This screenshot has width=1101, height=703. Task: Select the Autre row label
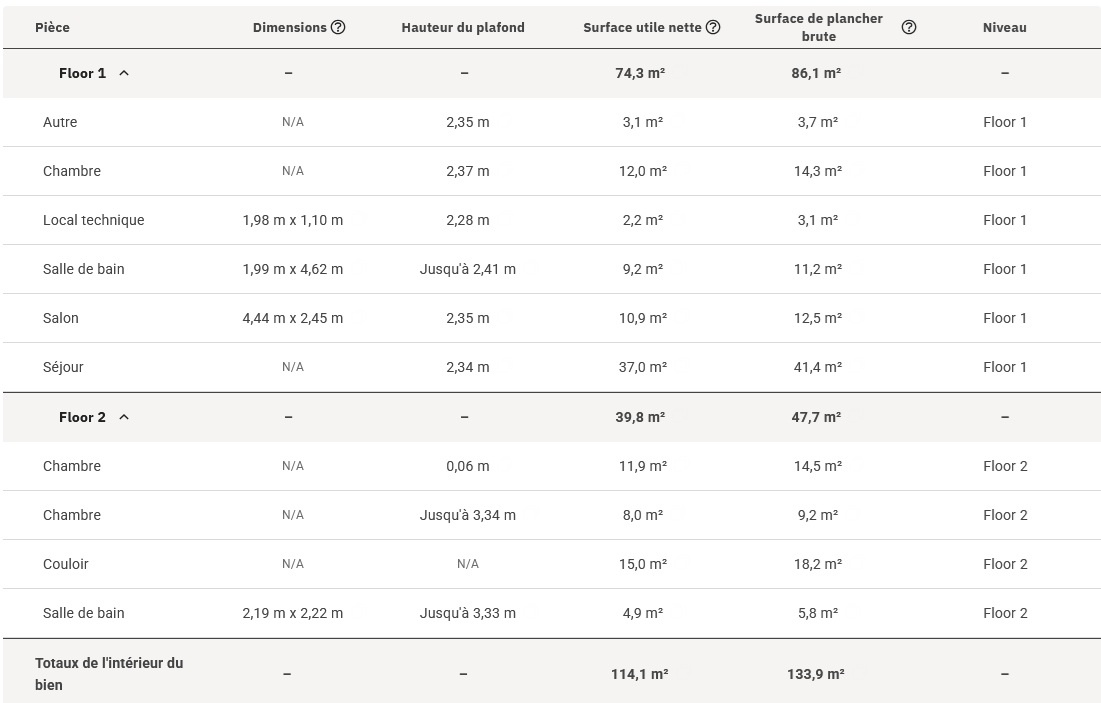tap(60, 122)
